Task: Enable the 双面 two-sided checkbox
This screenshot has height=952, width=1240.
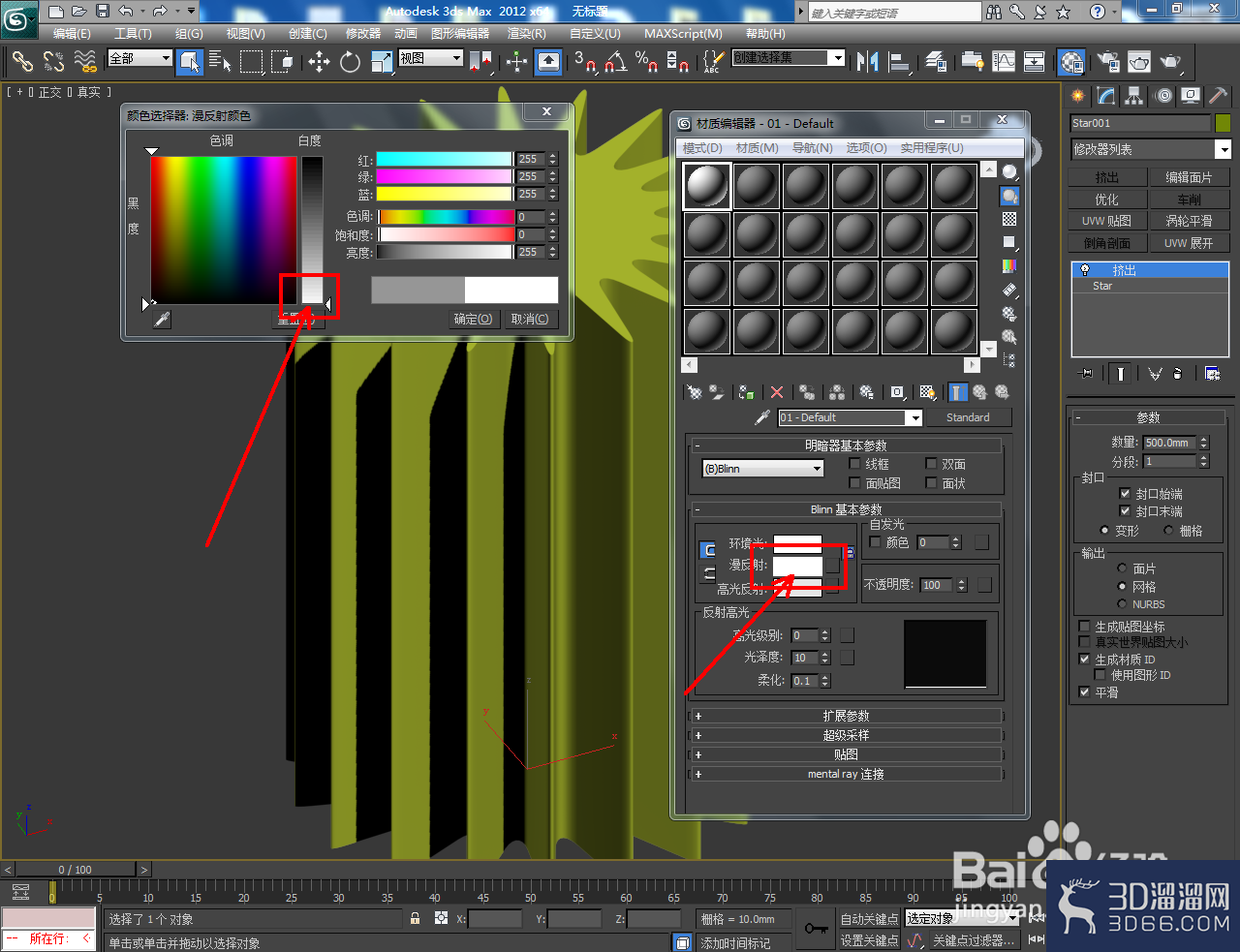Action: (x=931, y=464)
